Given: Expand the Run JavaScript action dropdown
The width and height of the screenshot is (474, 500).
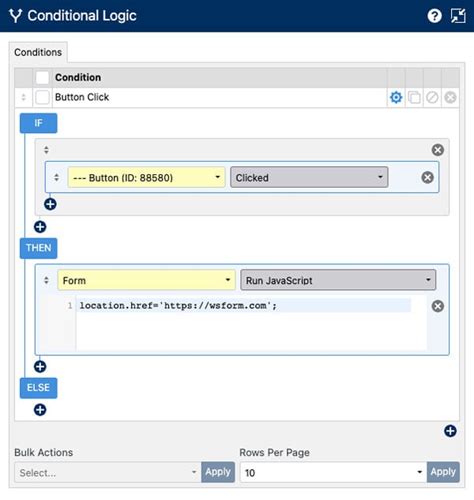Looking at the screenshot, I should (338, 280).
